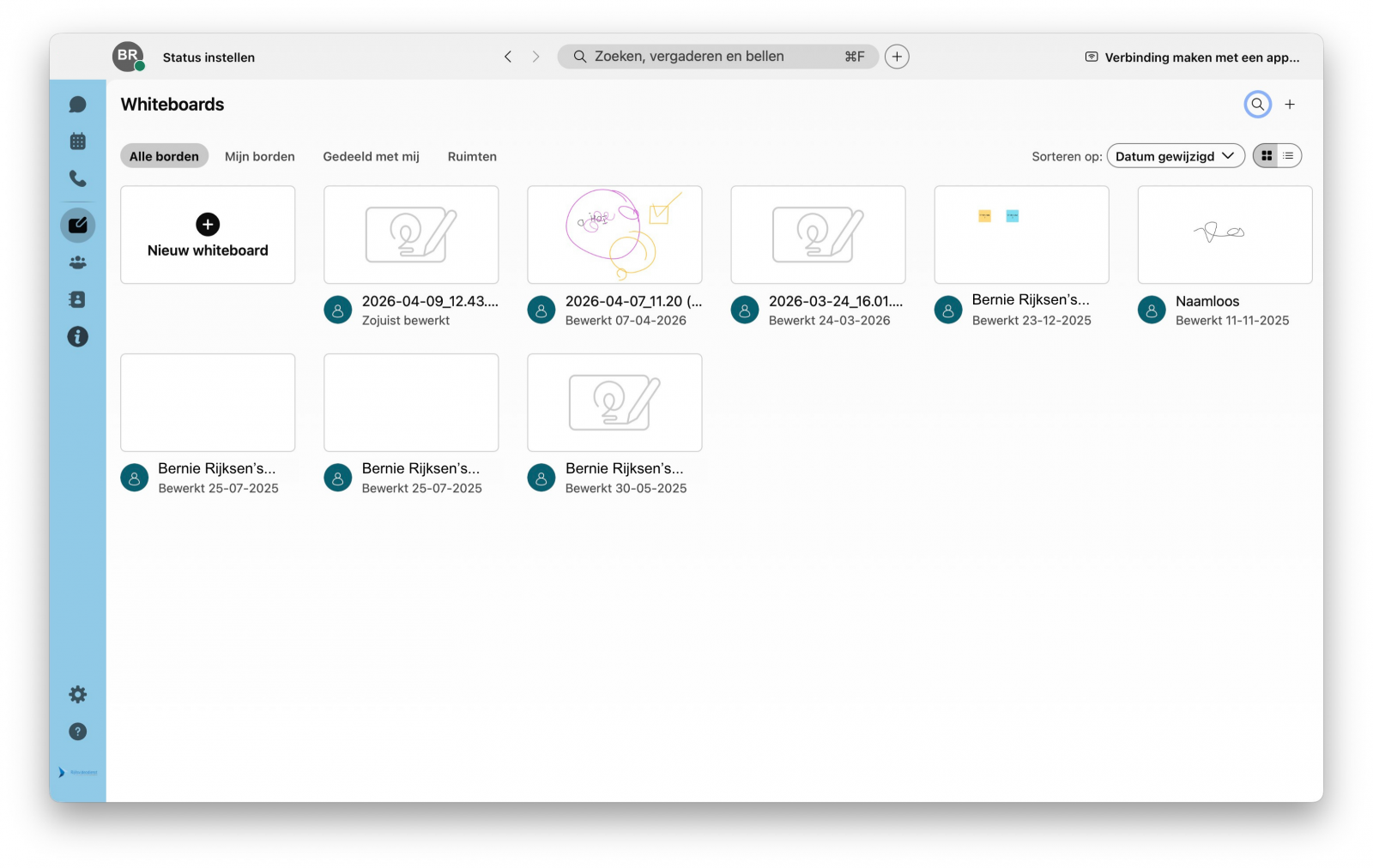Open the whiteboard named Naamloos

pyautogui.click(x=1224, y=235)
